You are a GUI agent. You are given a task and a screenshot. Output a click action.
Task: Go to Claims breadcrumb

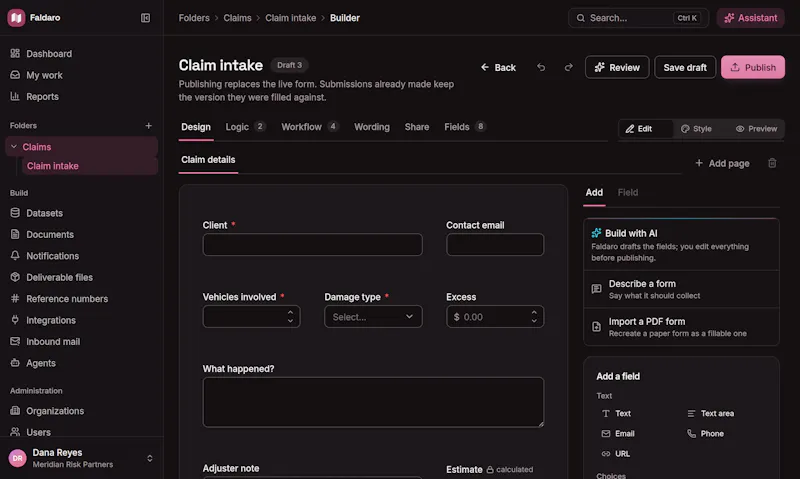point(237,18)
